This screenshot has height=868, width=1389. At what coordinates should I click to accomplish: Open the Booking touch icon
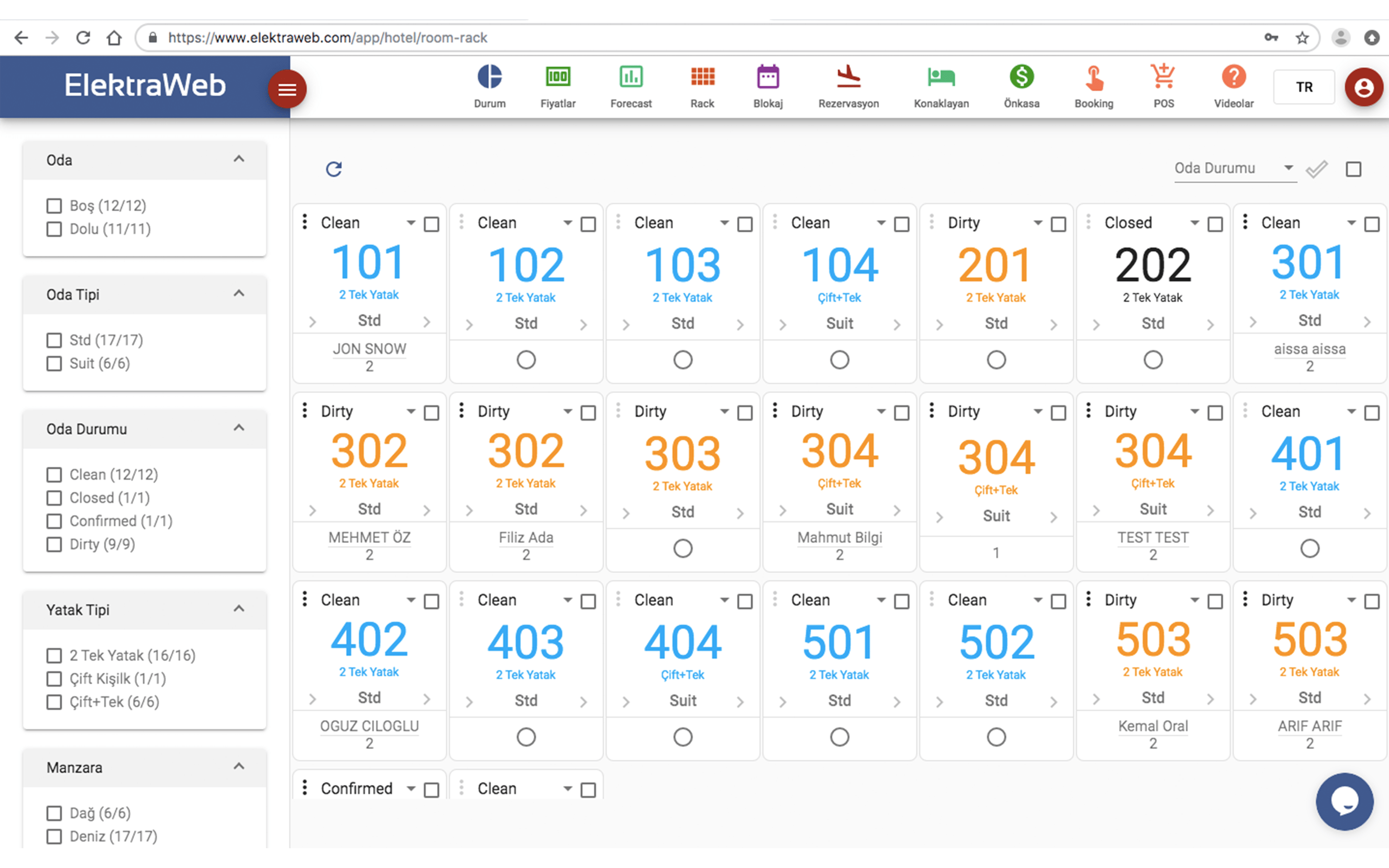click(x=1094, y=78)
